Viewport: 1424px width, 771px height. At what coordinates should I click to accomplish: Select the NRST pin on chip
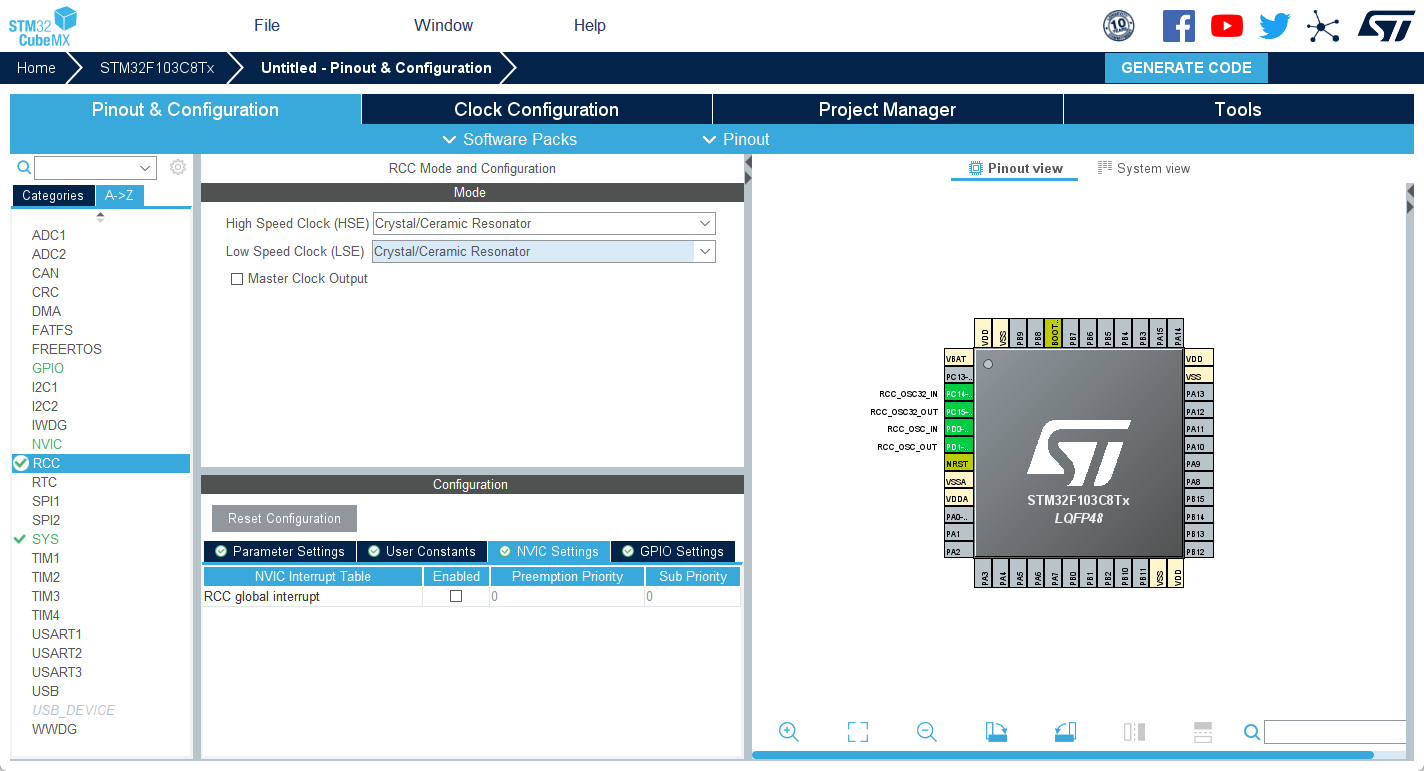[959, 464]
